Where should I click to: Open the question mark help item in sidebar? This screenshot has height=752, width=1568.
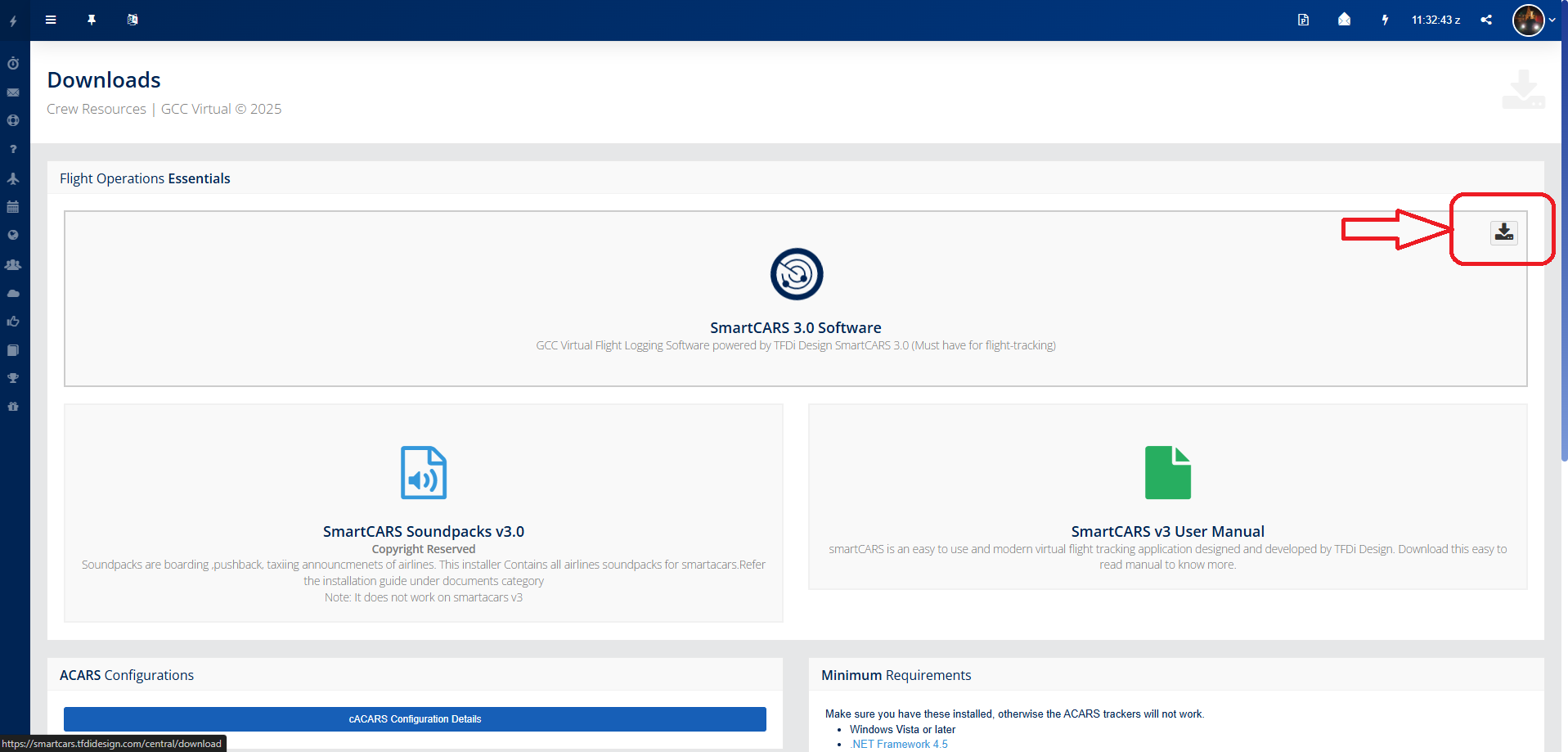13,149
